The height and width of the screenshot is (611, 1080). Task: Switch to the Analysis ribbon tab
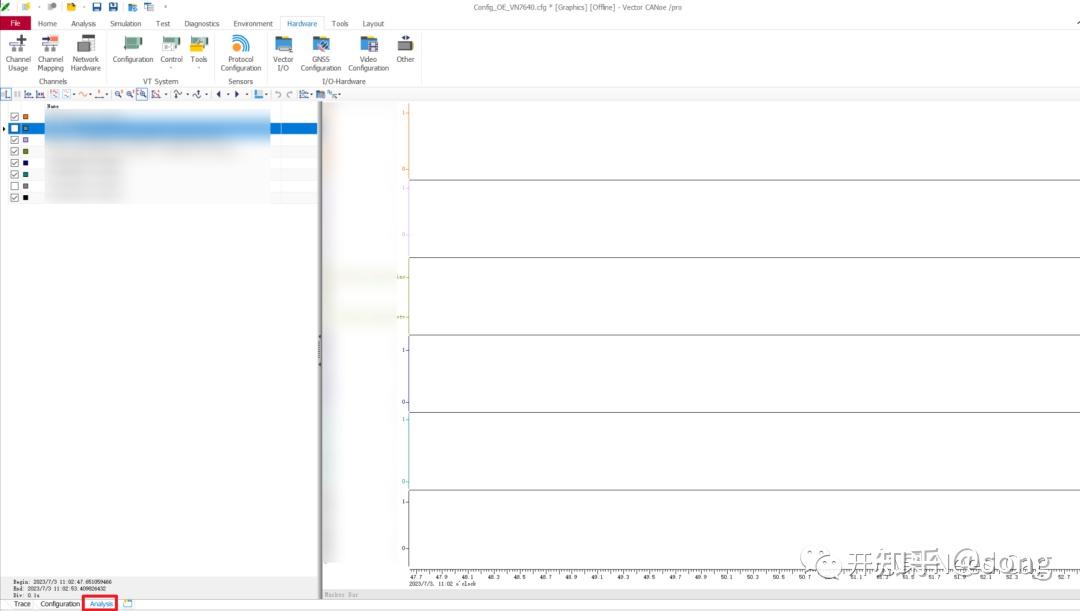[x=83, y=23]
